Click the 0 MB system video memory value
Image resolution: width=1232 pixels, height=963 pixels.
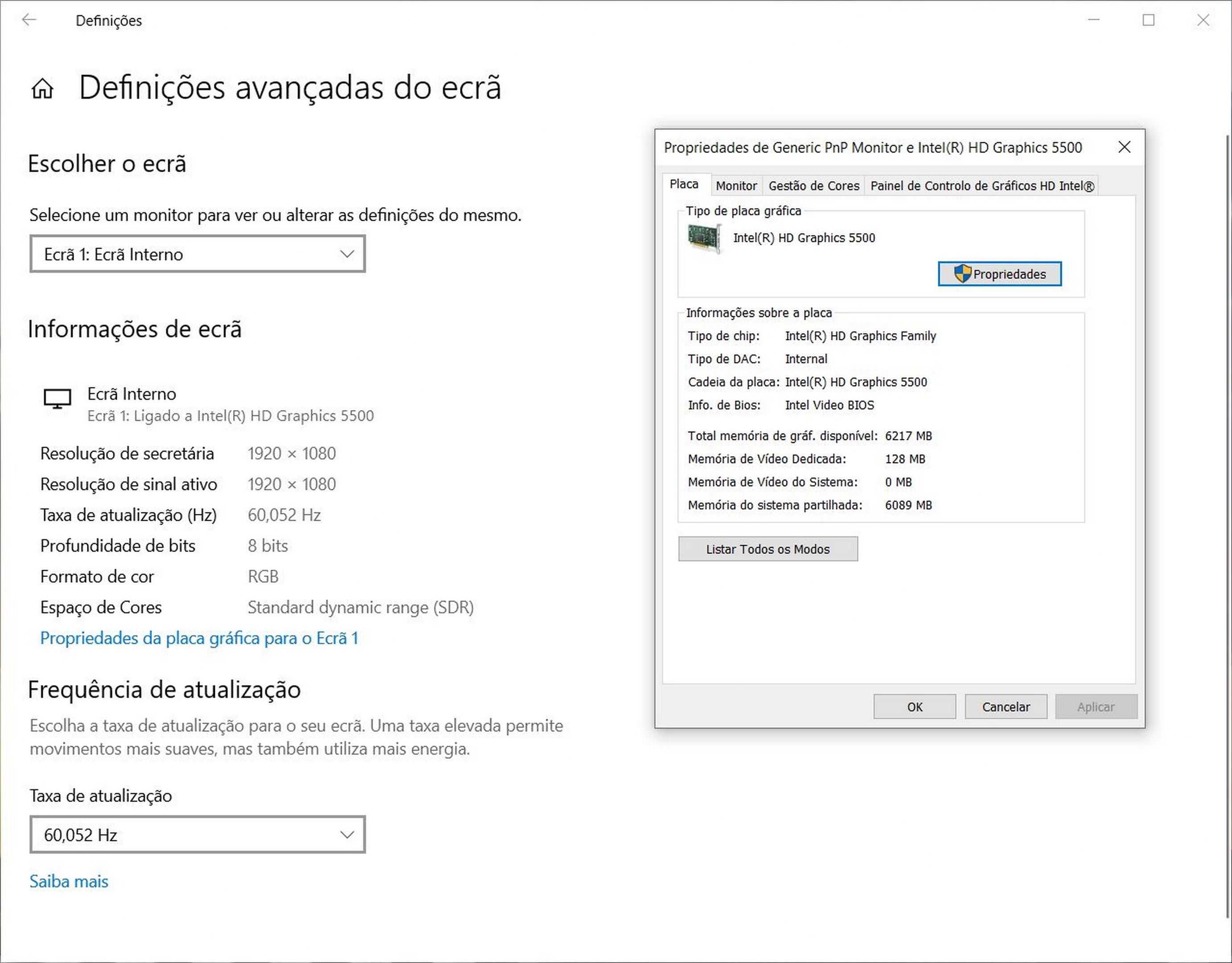tap(898, 482)
